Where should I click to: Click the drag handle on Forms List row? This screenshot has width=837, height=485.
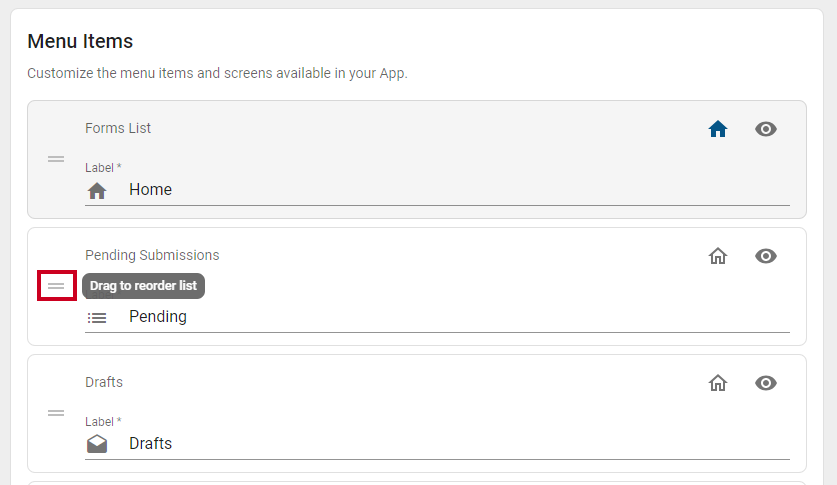(56, 159)
